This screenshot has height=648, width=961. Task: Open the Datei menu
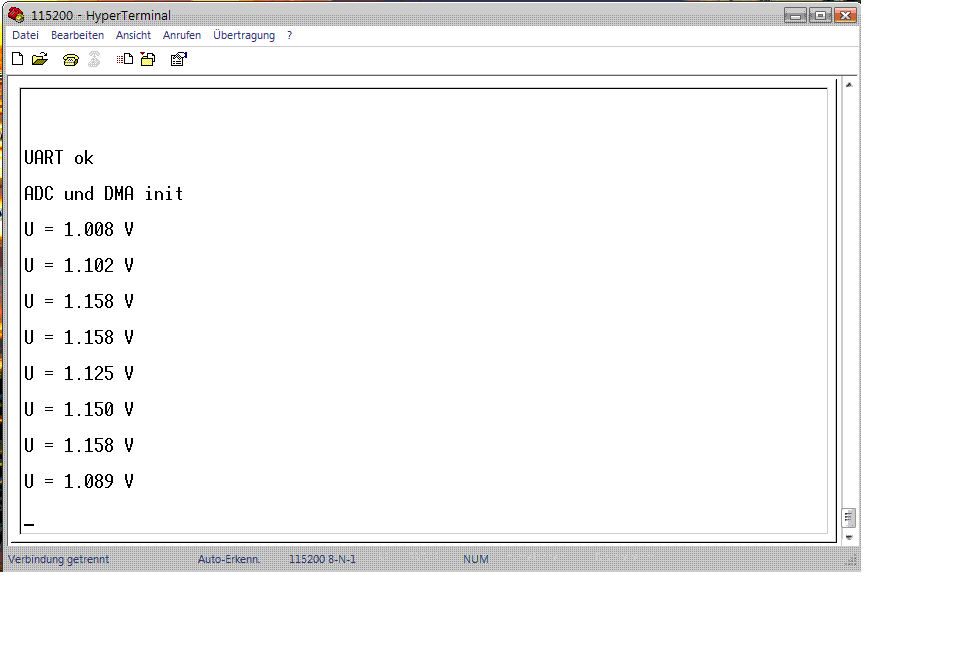pos(25,36)
